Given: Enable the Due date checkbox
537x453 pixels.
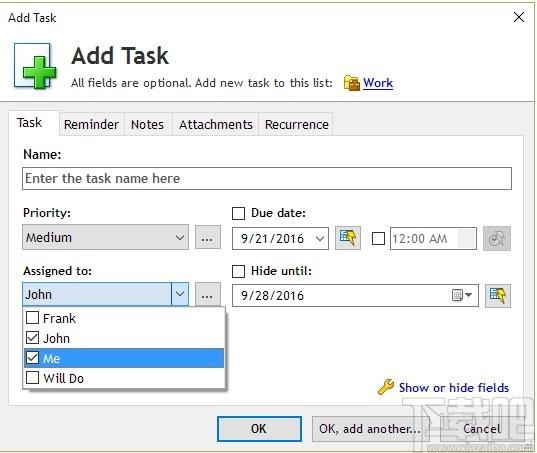Looking at the screenshot, I should tap(238, 213).
